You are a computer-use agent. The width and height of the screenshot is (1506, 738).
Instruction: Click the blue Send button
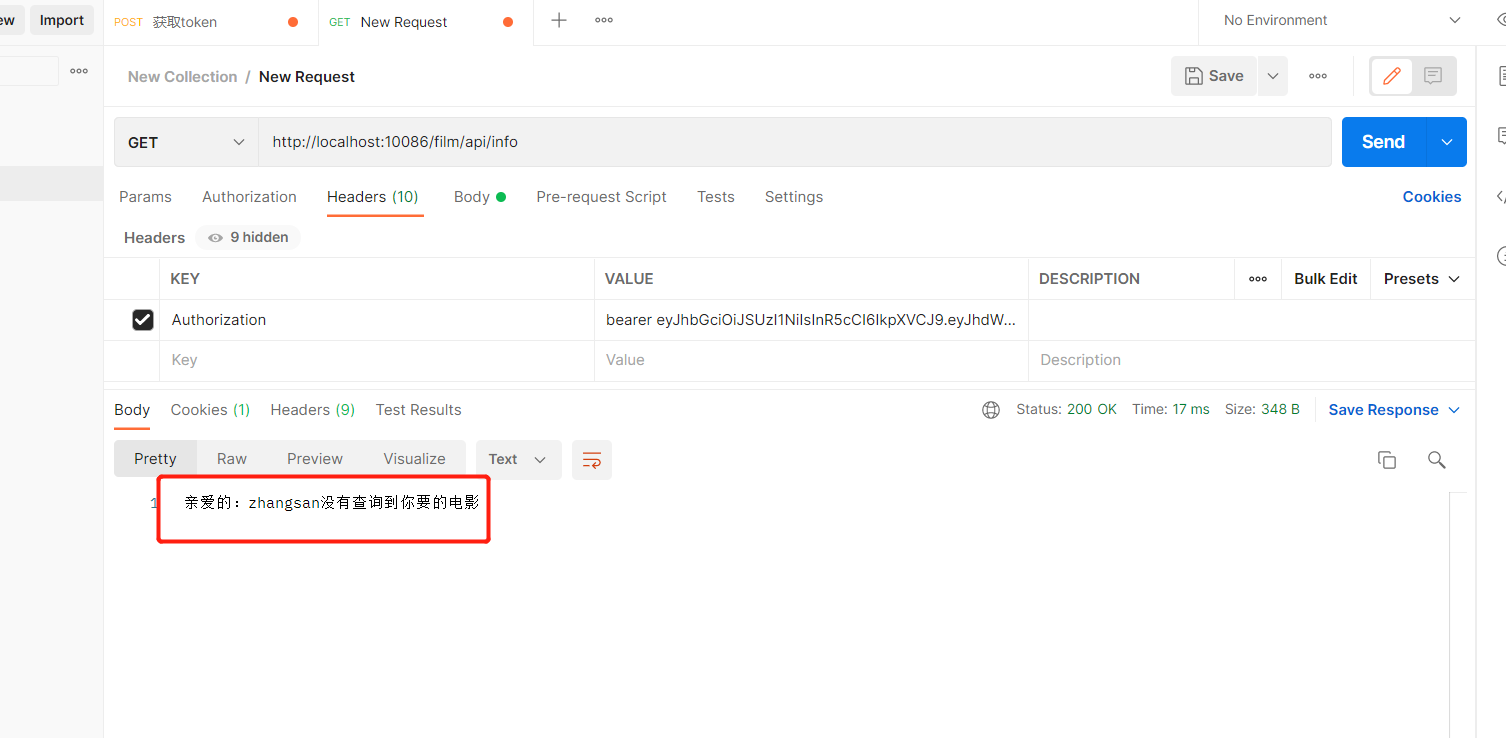1384,142
